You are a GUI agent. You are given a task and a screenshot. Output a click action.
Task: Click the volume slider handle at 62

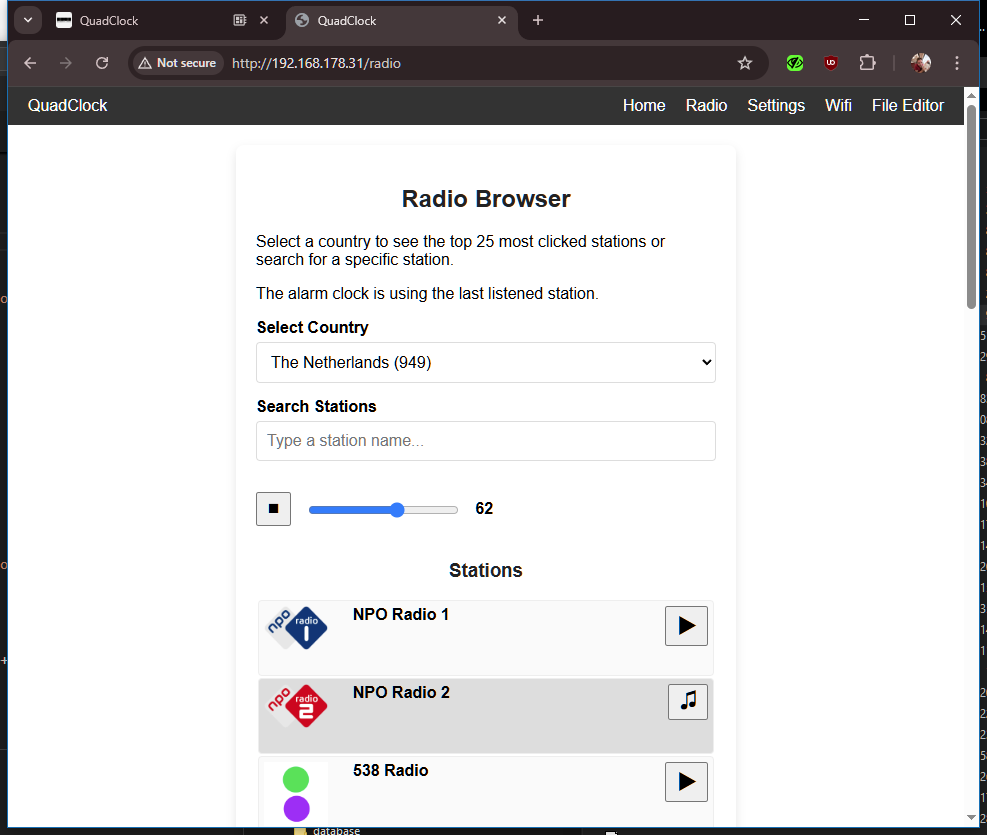tap(397, 509)
